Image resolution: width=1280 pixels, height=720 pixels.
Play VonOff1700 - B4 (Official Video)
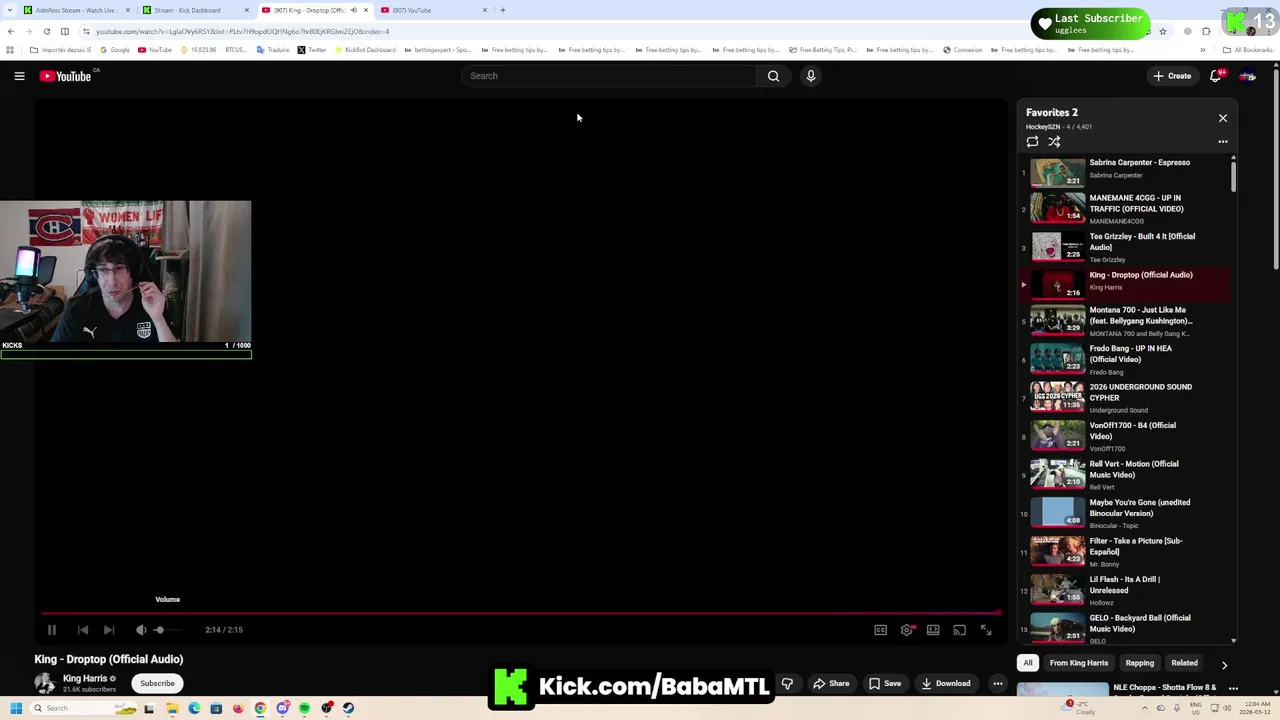1125,436
